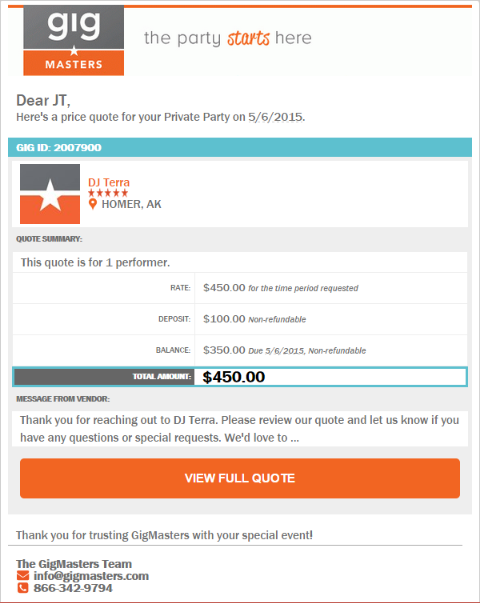Click the five-star rating under DJ Terra
Viewport: 480px width, 603px height.
click(108, 193)
